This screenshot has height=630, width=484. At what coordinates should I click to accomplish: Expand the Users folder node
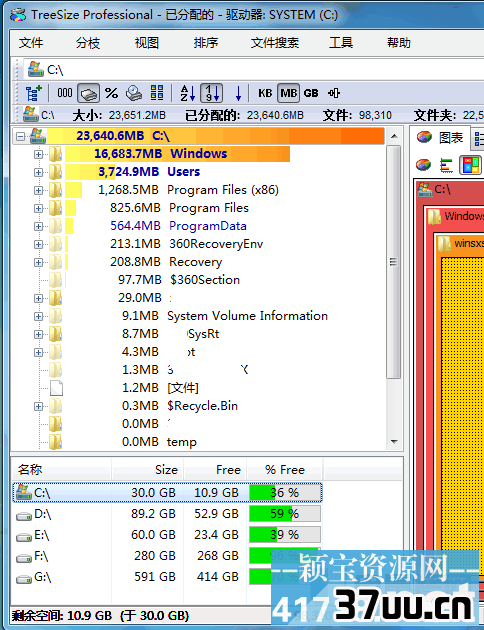pyautogui.click(x=38, y=172)
